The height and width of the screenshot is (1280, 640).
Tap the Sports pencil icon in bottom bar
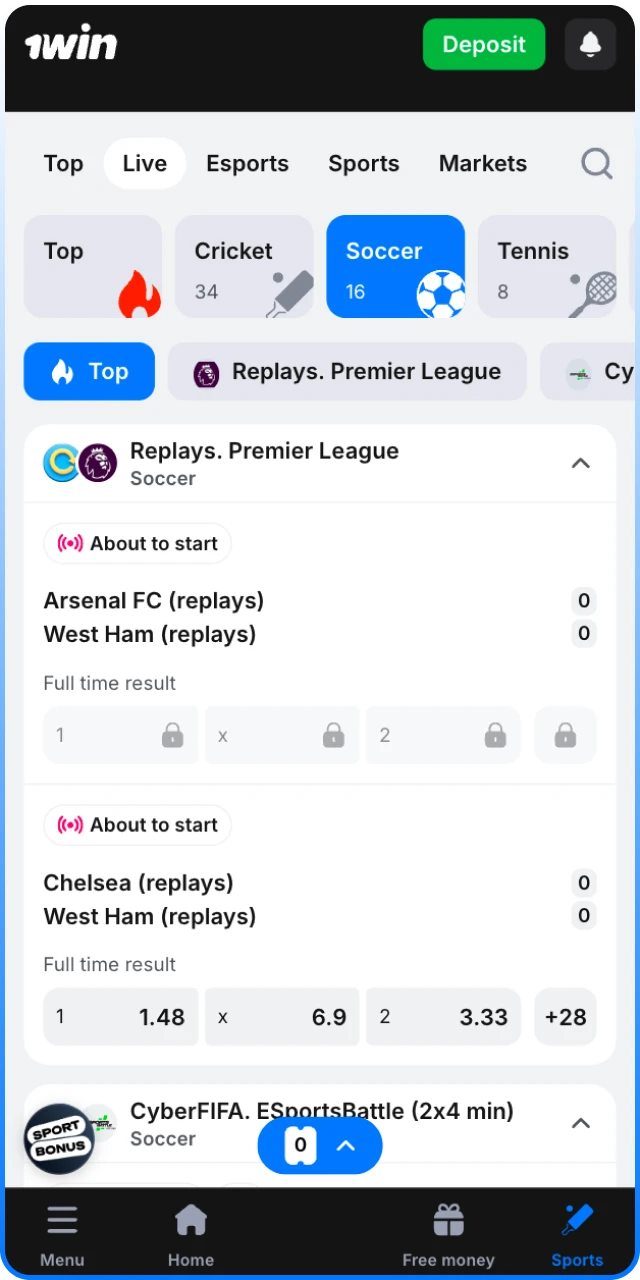tap(576, 1218)
